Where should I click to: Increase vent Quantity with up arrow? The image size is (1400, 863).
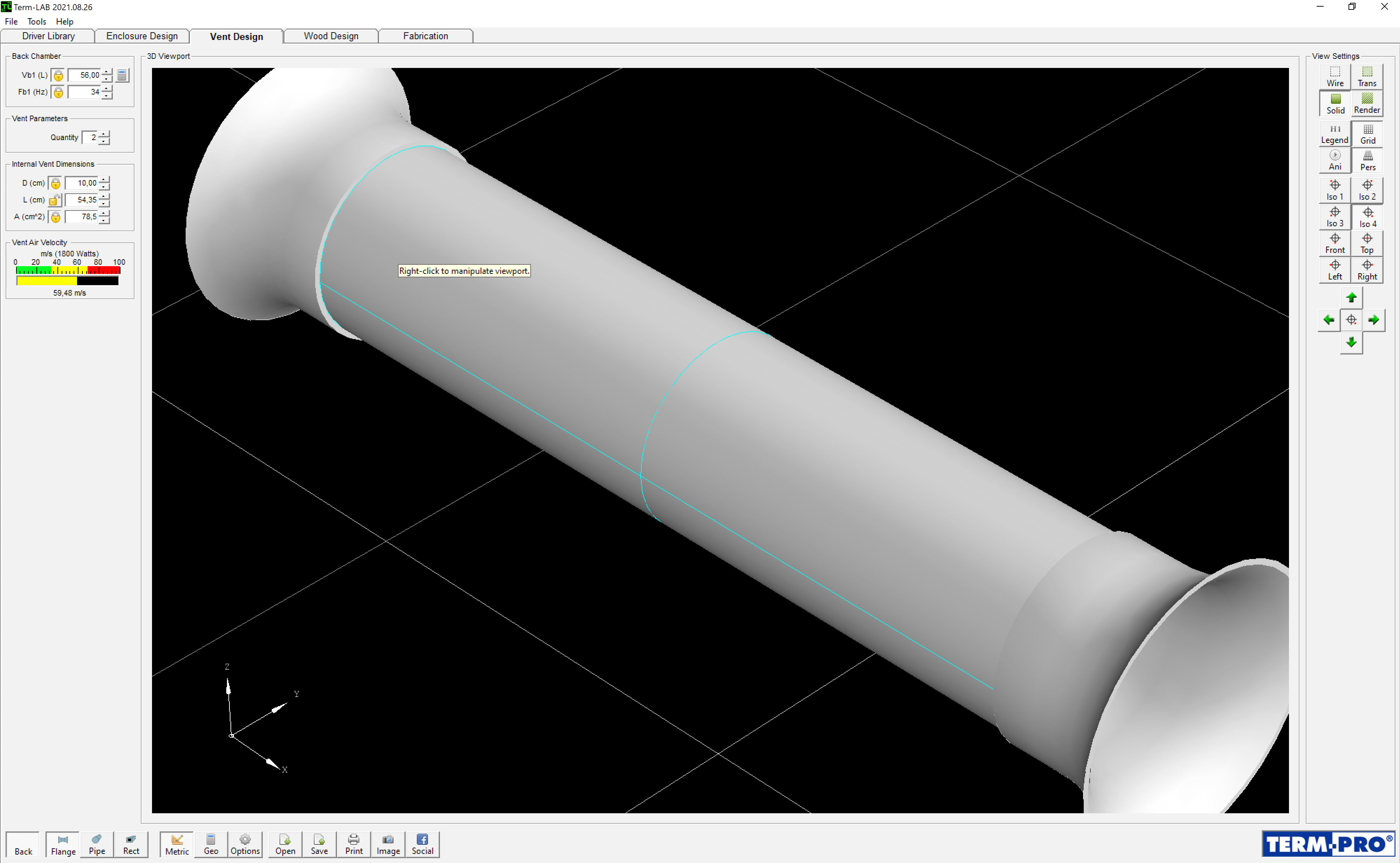pyautogui.click(x=104, y=134)
